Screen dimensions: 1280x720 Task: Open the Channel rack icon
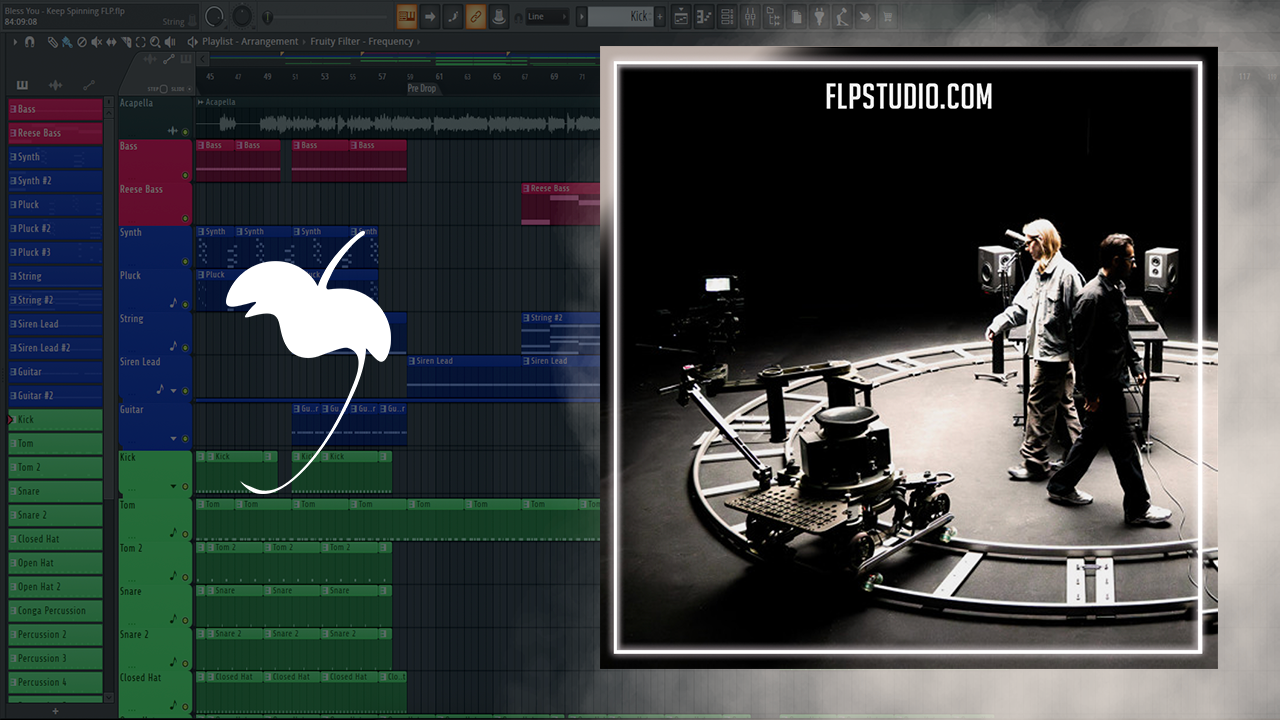pos(727,17)
